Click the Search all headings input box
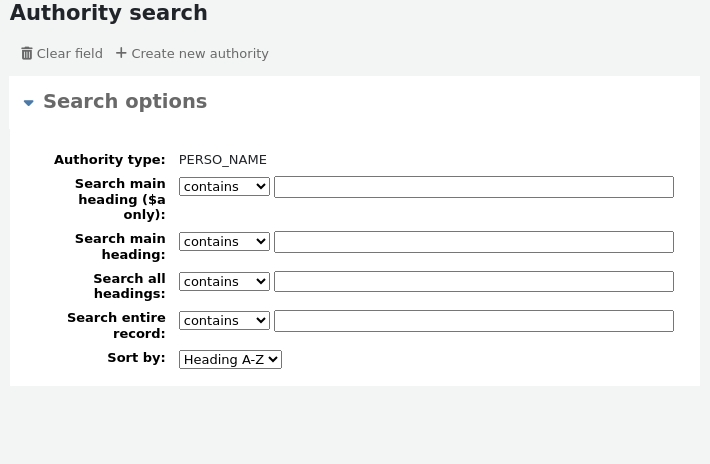This screenshot has width=710, height=464. 473,282
